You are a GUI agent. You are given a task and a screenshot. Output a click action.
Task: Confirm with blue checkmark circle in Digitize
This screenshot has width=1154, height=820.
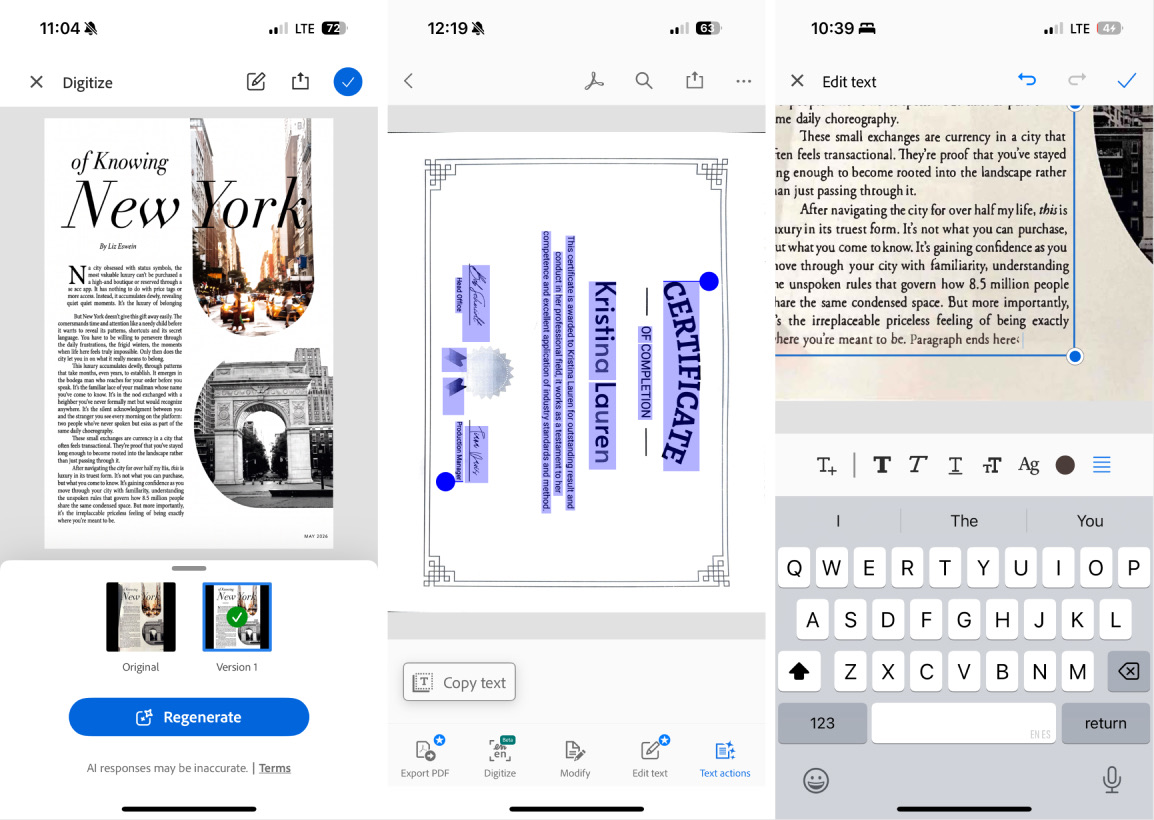(x=347, y=82)
